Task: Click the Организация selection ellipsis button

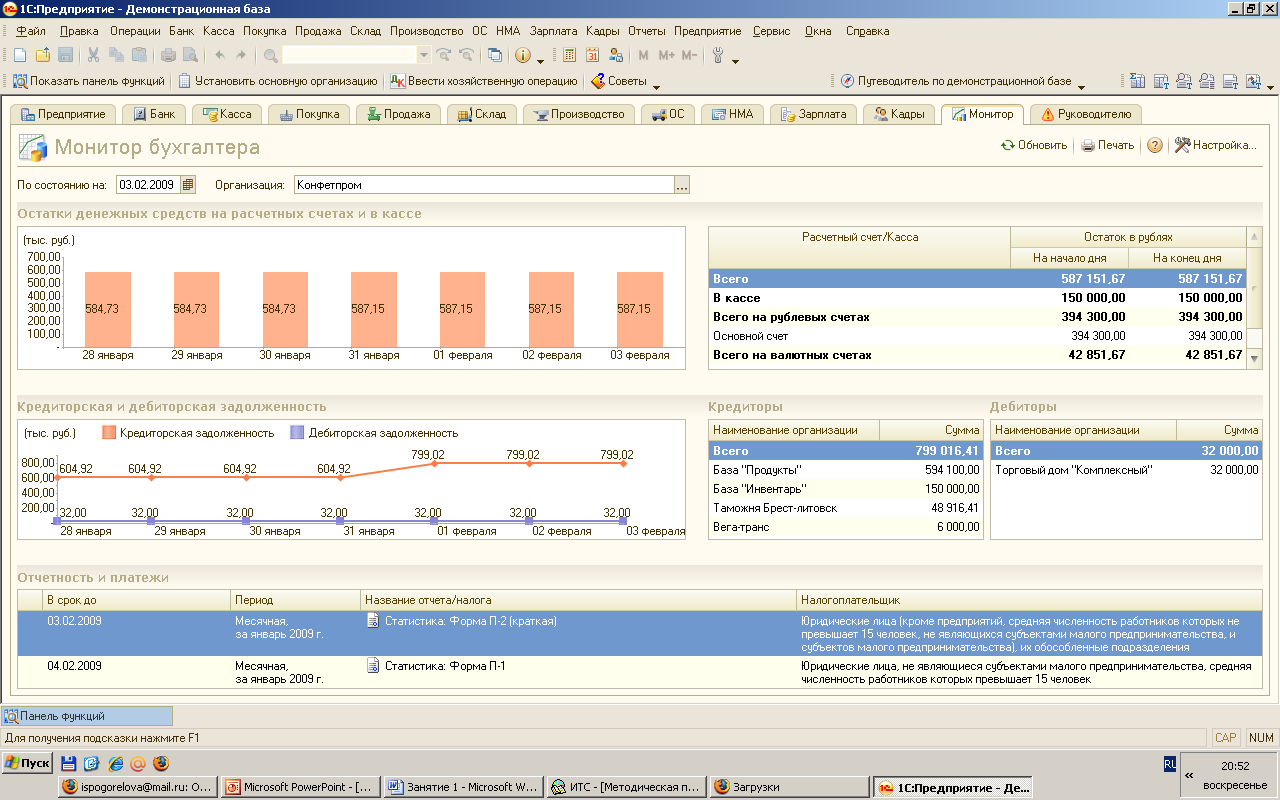Action: [682, 185]
